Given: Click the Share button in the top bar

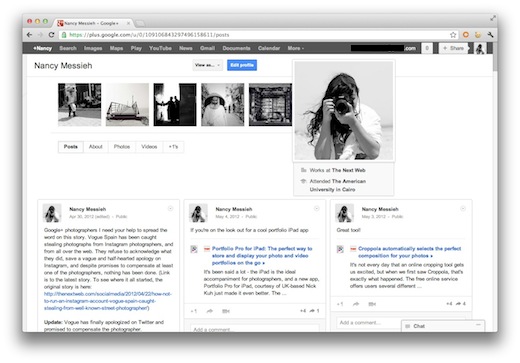Looking at the screenshot, I should coord(453,48).
